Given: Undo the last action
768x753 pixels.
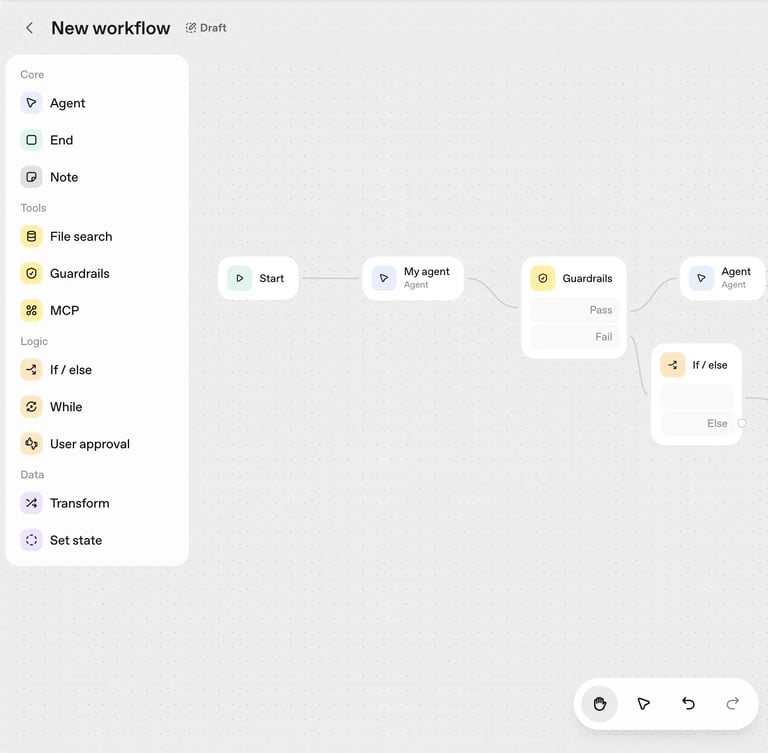Looking at the screenshot, I should 688,704.
